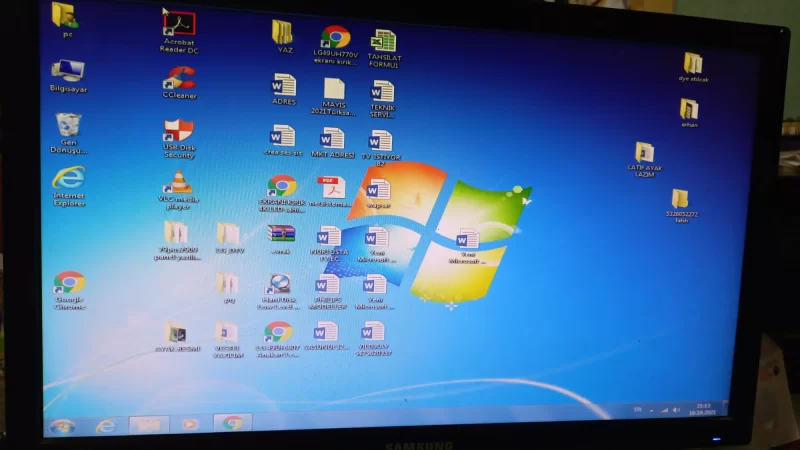The image size is (800, 450).
Task: Open the crea ses sis document
Action: (x=283, y=140)
